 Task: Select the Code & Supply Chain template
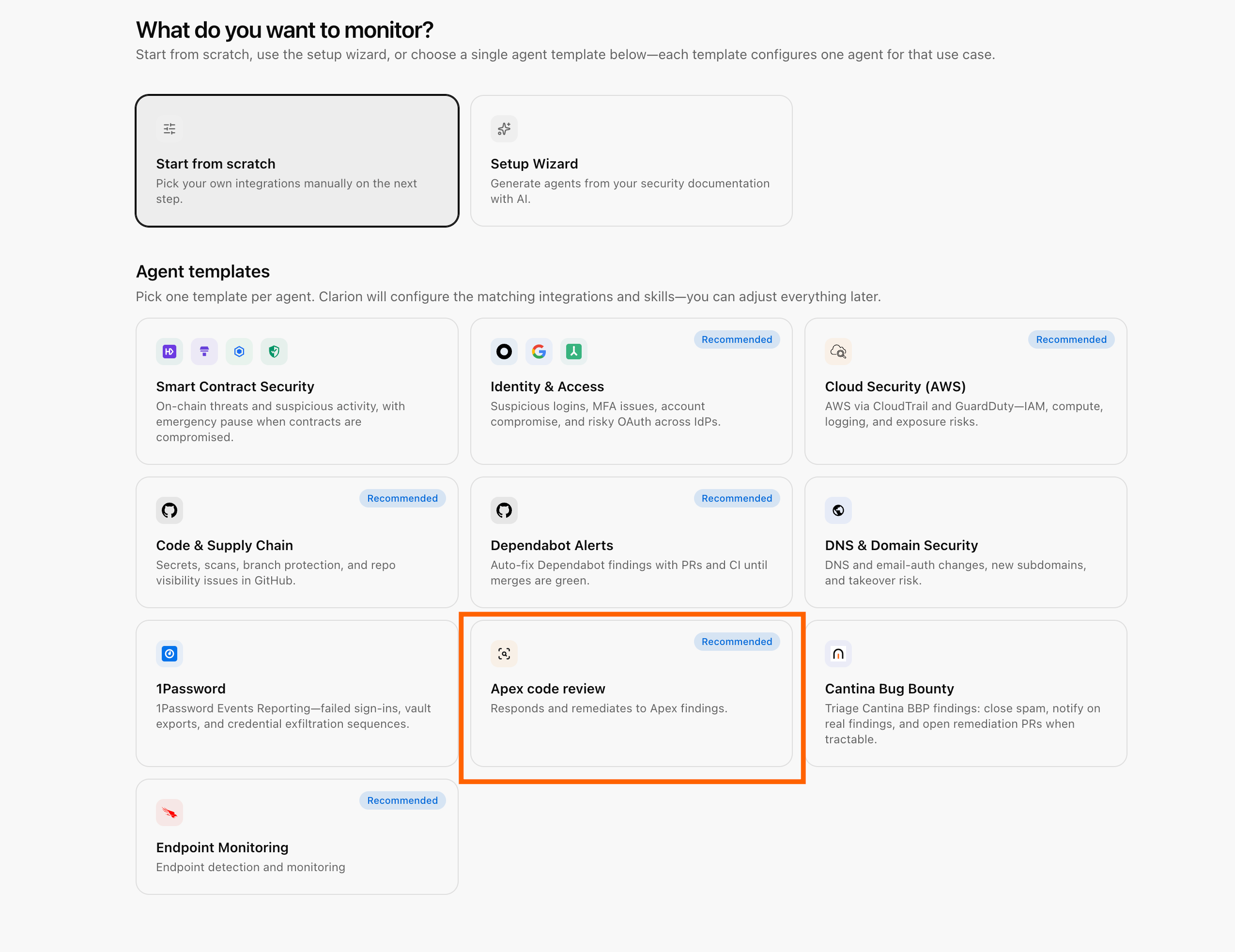(x=297, y=542)
